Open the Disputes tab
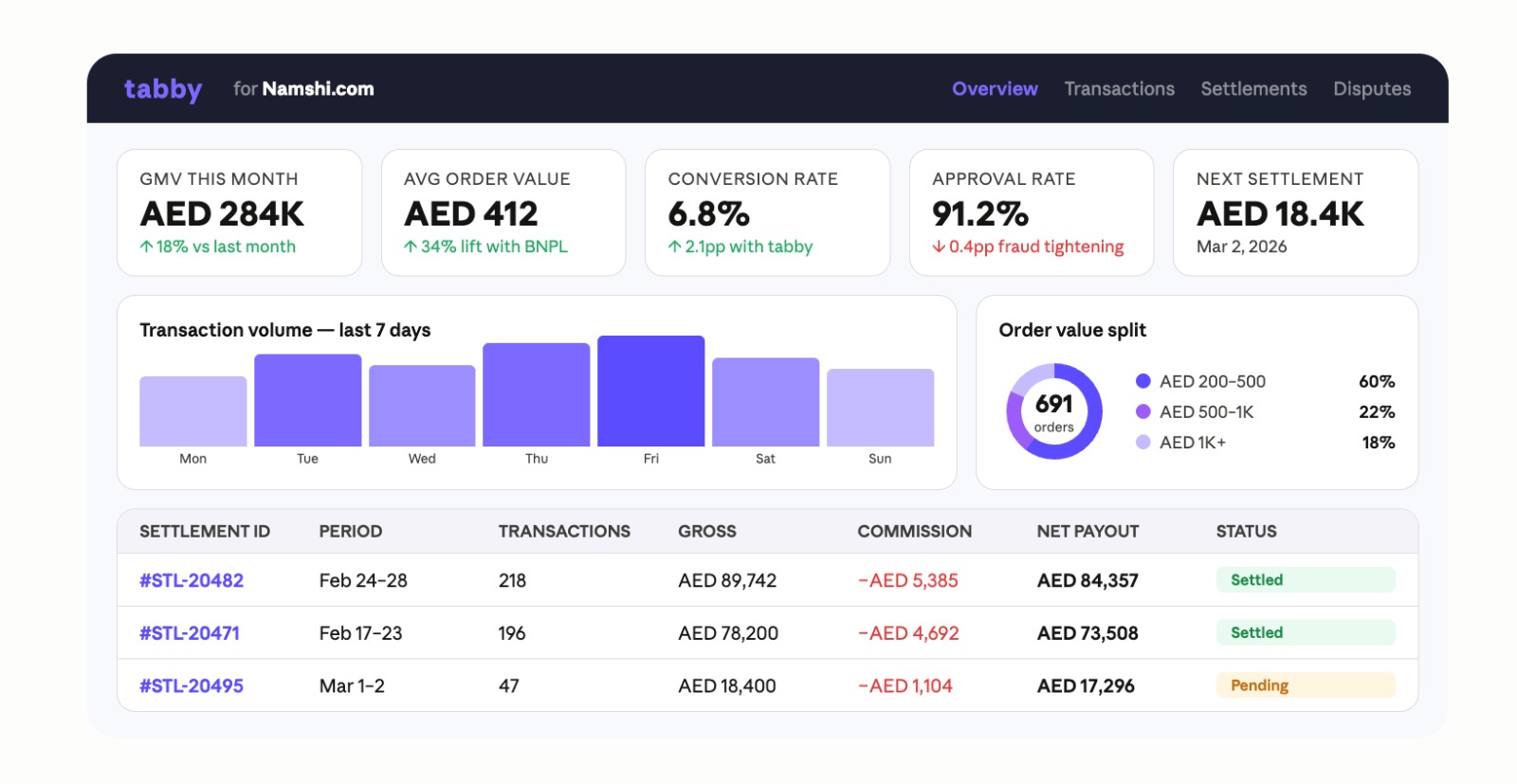Image resolution: width=1517 pixels, height=784 pixels. (1372, 89)
